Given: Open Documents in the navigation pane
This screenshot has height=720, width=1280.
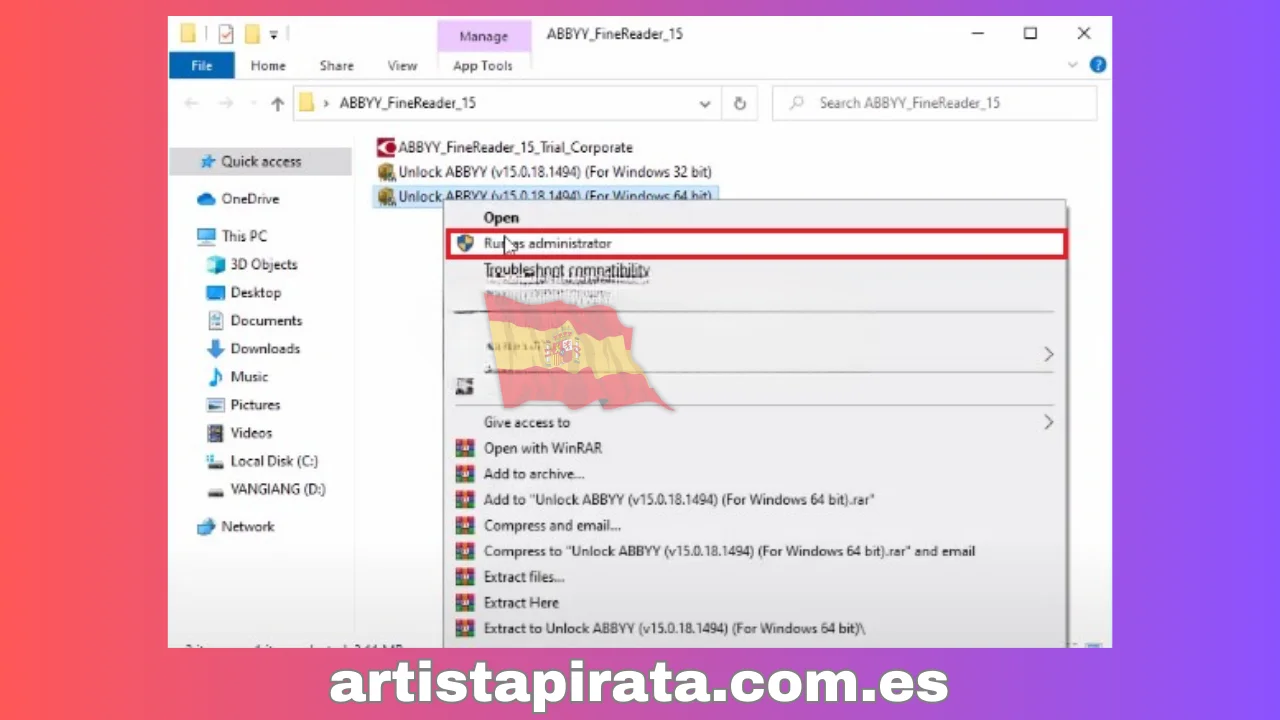Looking at the screenshot, I should [266, 321].
